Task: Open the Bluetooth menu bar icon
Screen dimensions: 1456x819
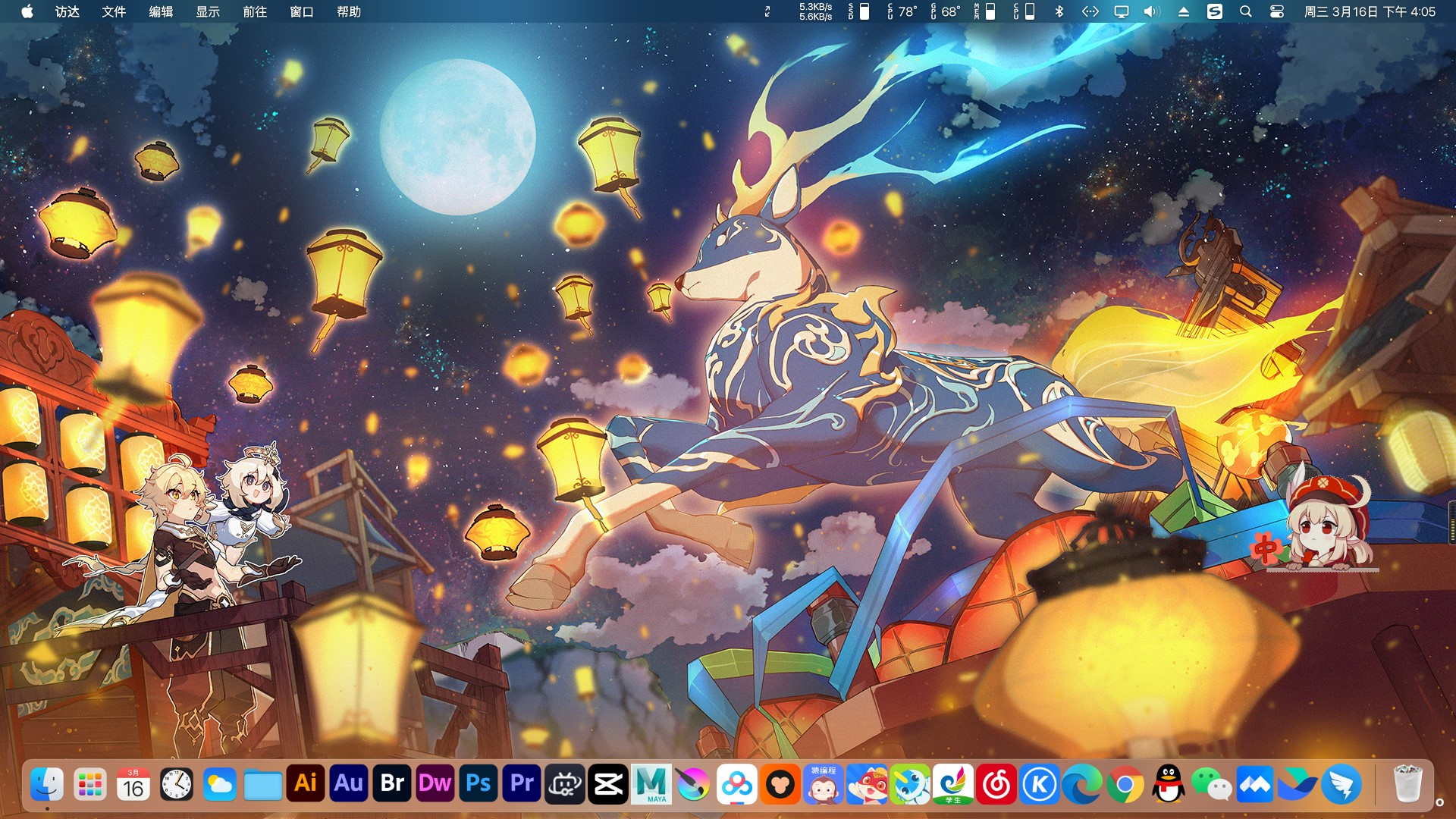Action: click(1060, 11)
